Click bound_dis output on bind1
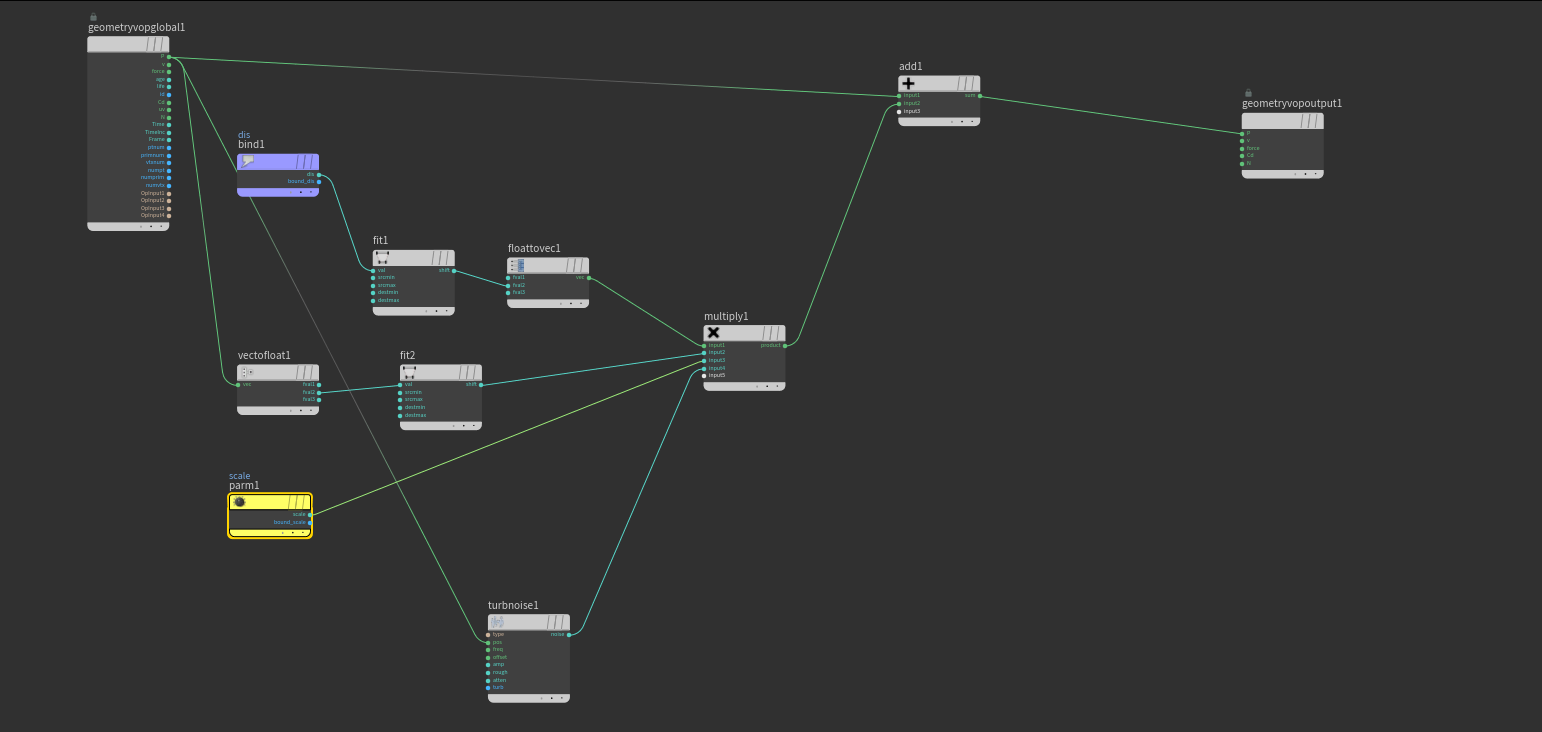This screenshot has width=1542, height=732. (x=319, y=181)
